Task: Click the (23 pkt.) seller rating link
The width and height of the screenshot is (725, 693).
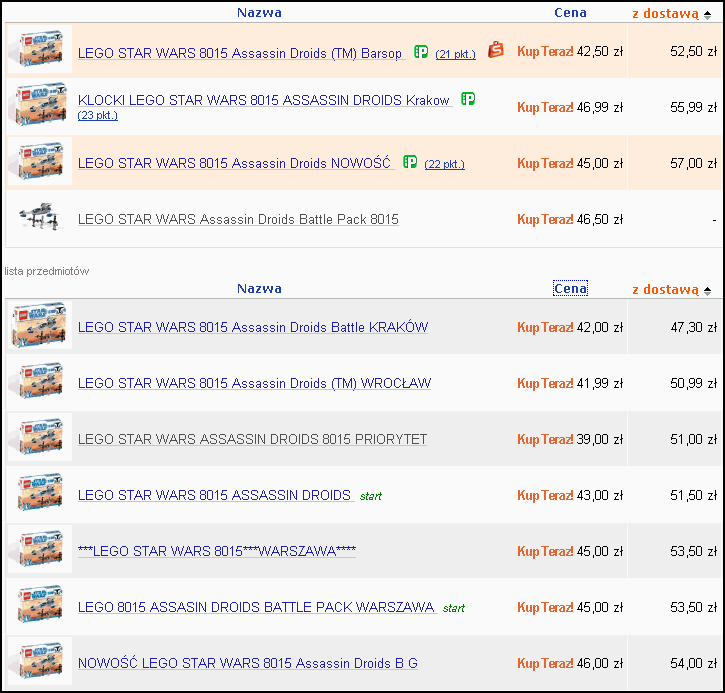Action: click(98, 115)
